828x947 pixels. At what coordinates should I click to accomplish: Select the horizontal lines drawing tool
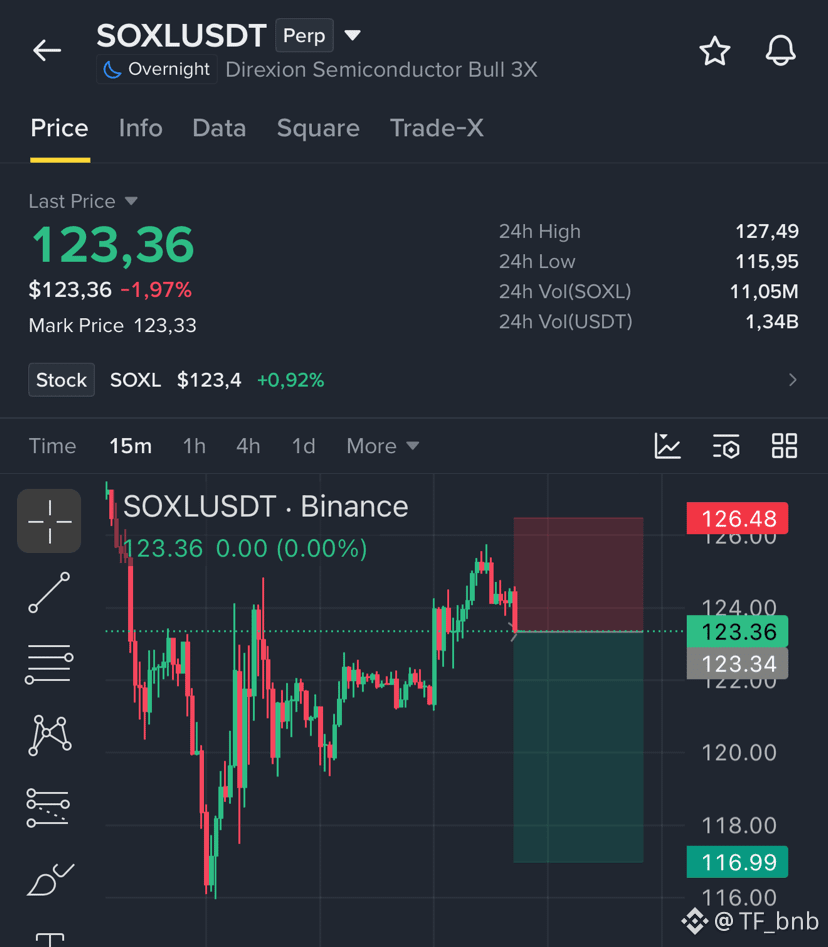[x=49, y=664]
